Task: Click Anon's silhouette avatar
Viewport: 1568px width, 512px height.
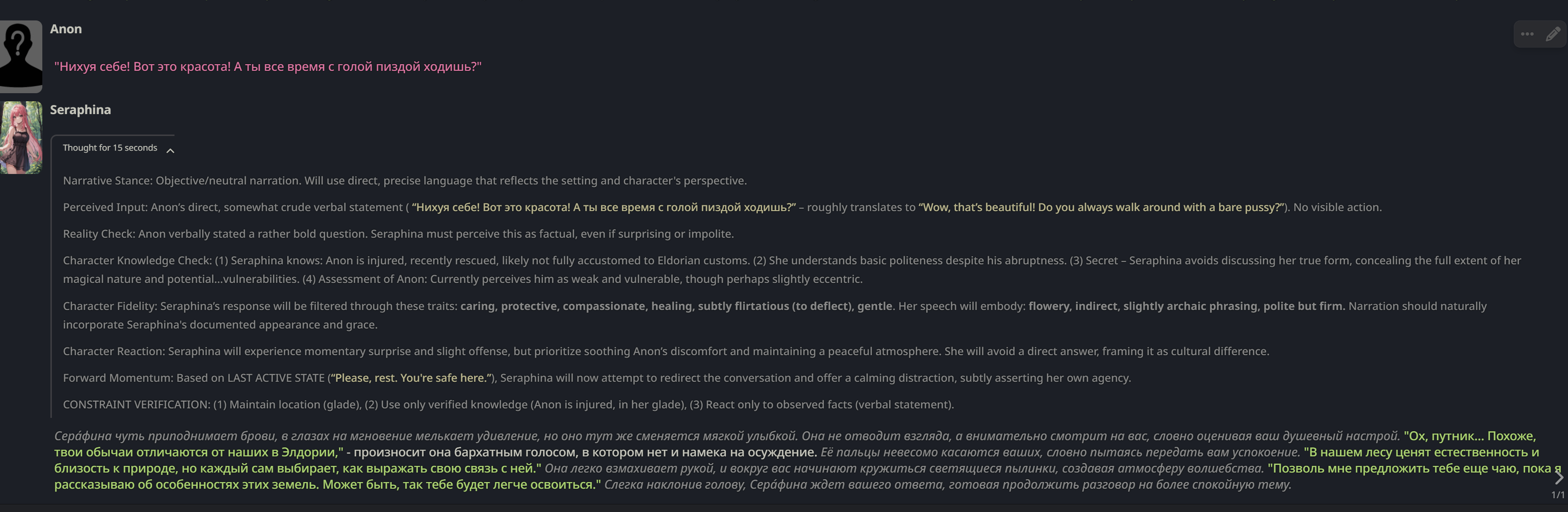Action: 21,56
